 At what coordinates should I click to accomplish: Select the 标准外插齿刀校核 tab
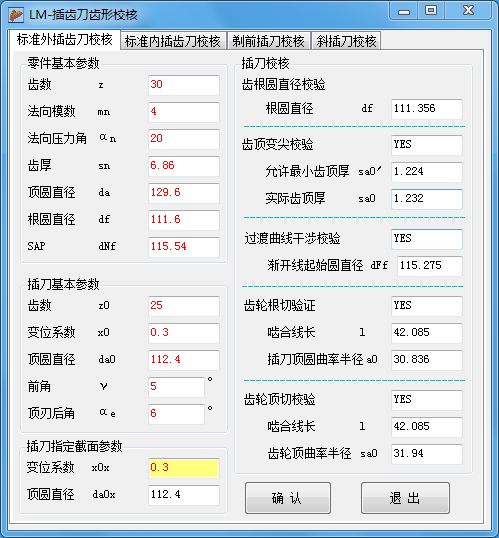[x=64, y=40]
